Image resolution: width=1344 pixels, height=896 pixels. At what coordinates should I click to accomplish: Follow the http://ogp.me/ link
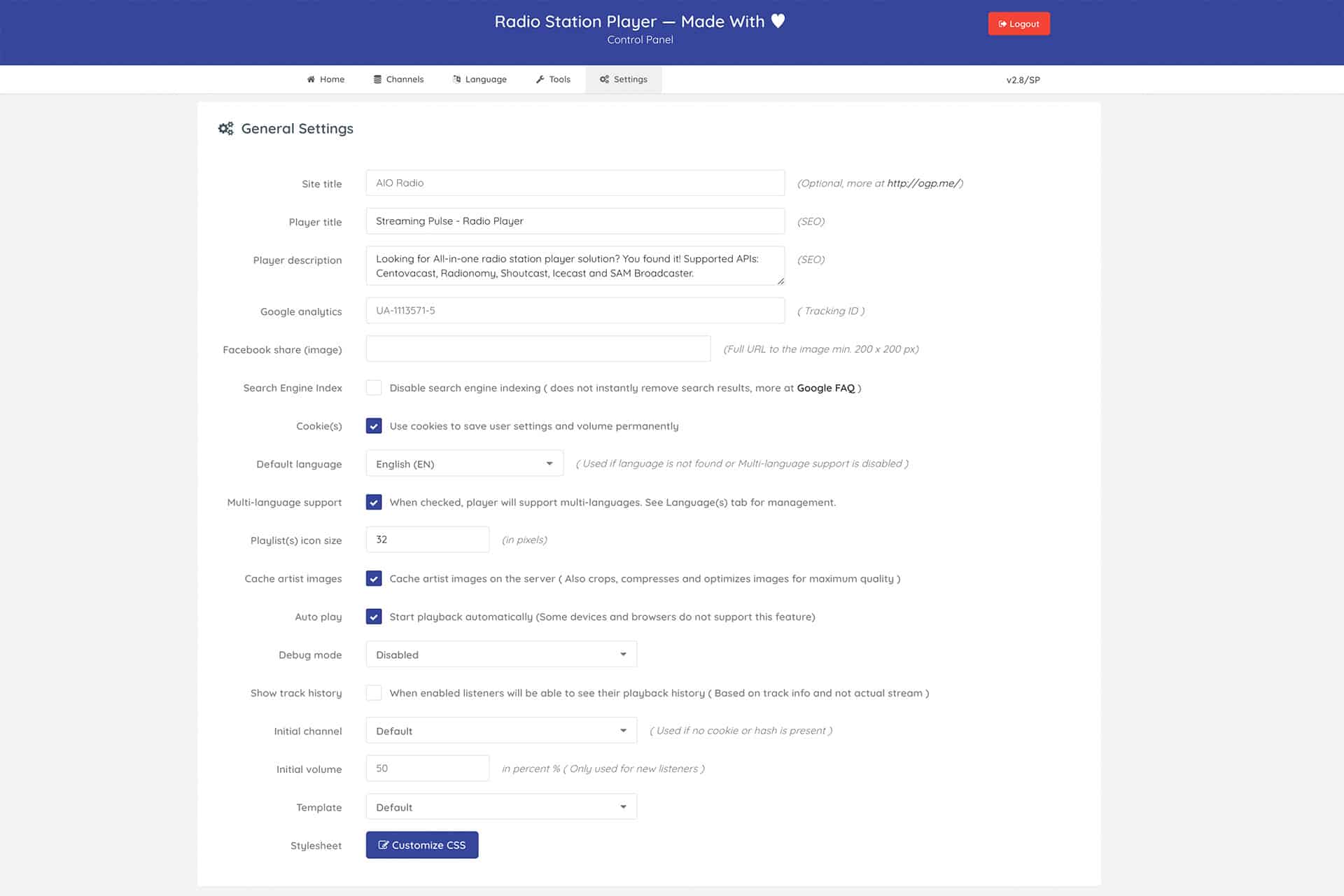[x=923, y=183]
